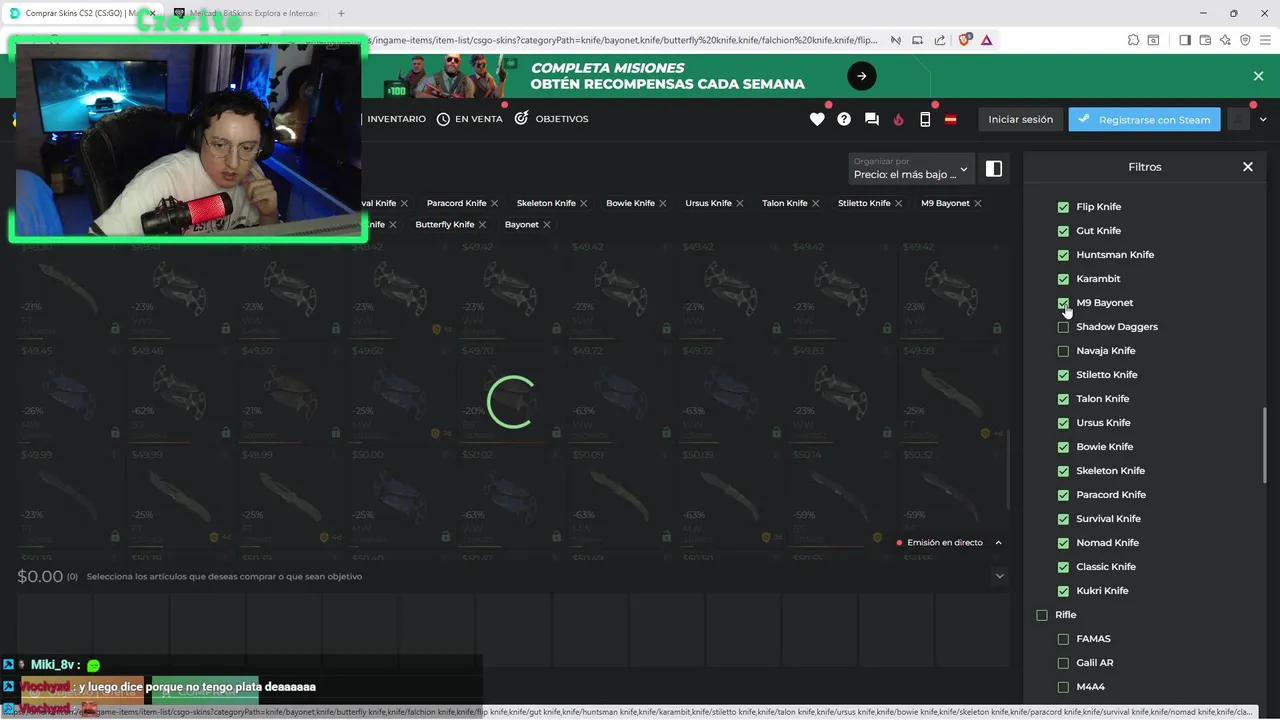Viewport: 1280px width, 720px height.
Task: Open the wishlist heart icon
Action: pos(817,119)
